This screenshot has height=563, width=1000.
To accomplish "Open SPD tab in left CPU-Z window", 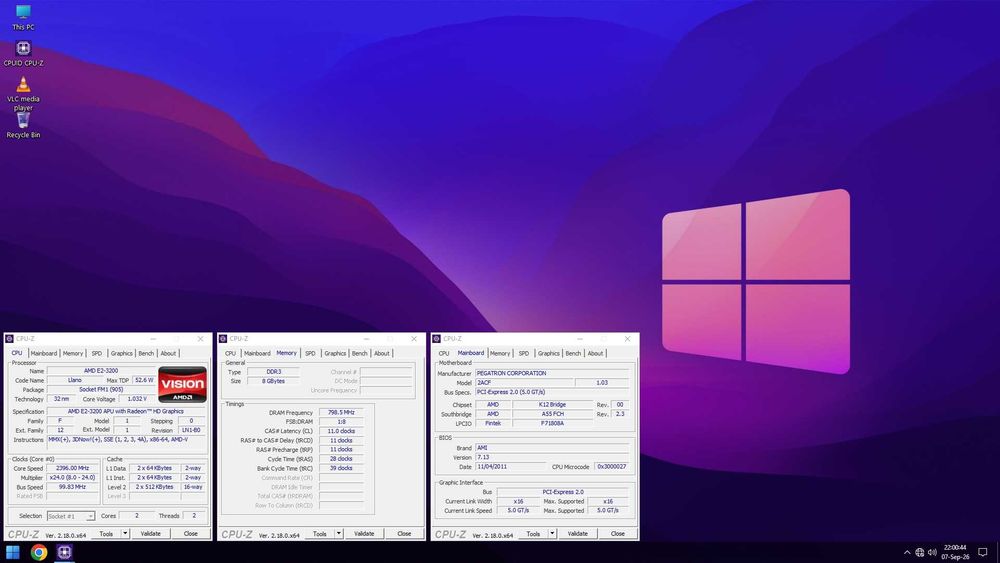I will 96,353.
